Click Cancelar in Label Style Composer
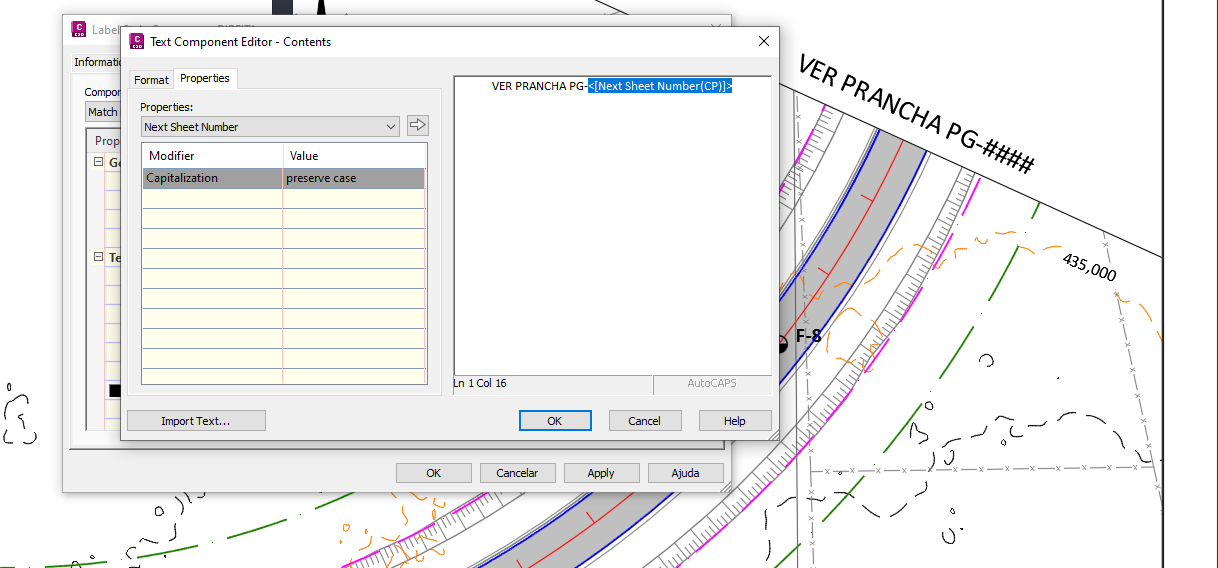The height and width of the screenshot is (568, 1218). [x=517, y=473]
